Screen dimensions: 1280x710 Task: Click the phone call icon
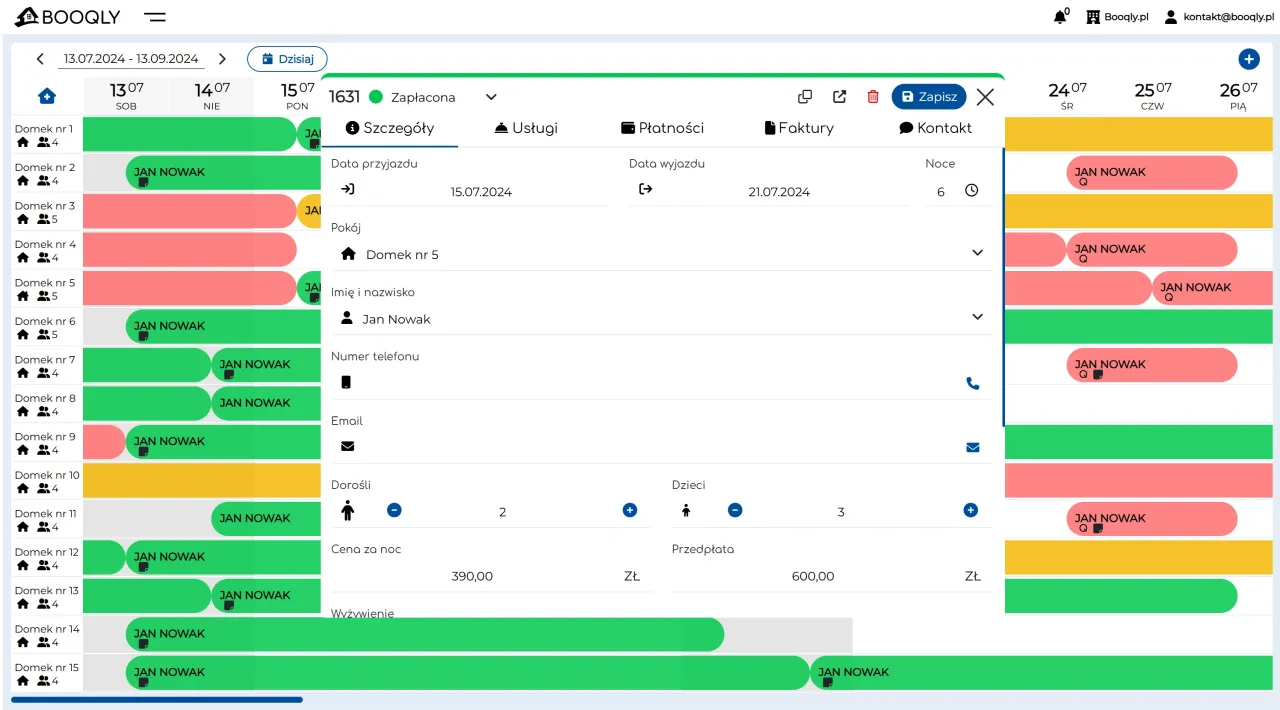972,383
